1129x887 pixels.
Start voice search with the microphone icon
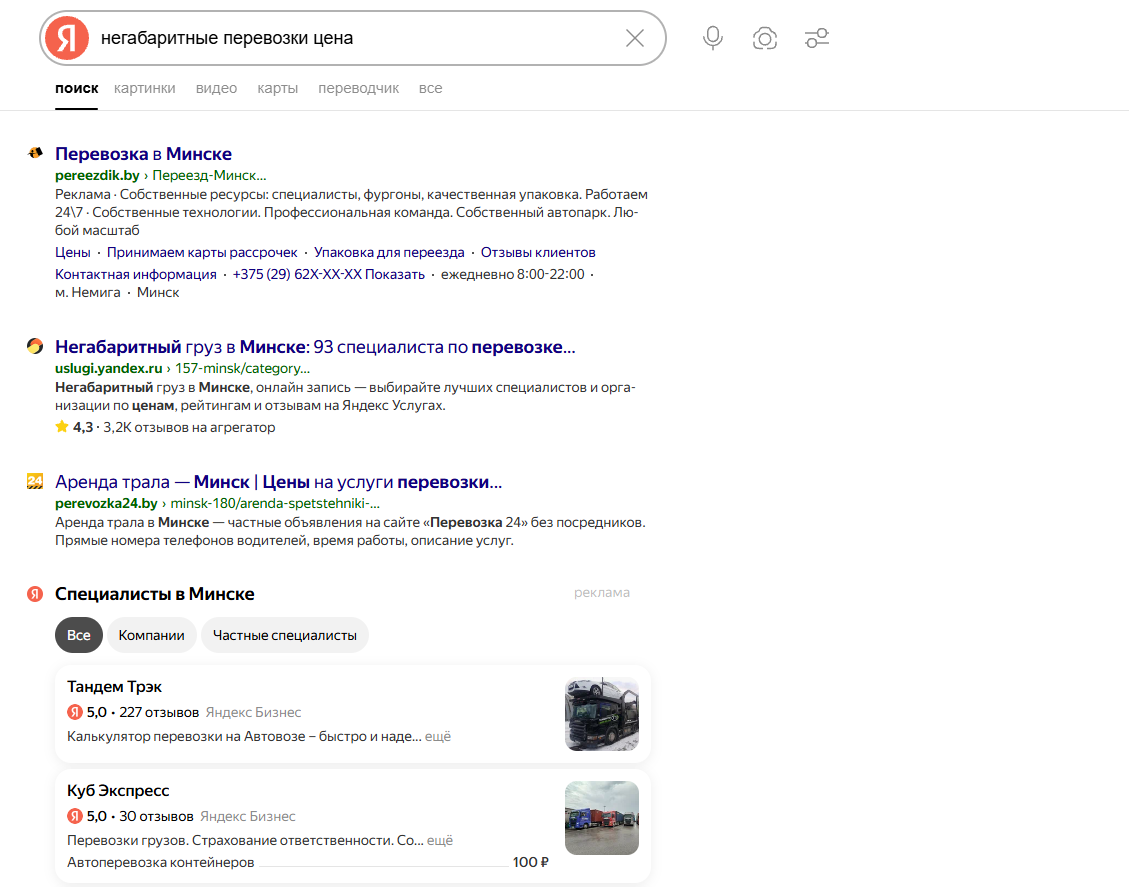pyautogui.click(x=713, y=38)
